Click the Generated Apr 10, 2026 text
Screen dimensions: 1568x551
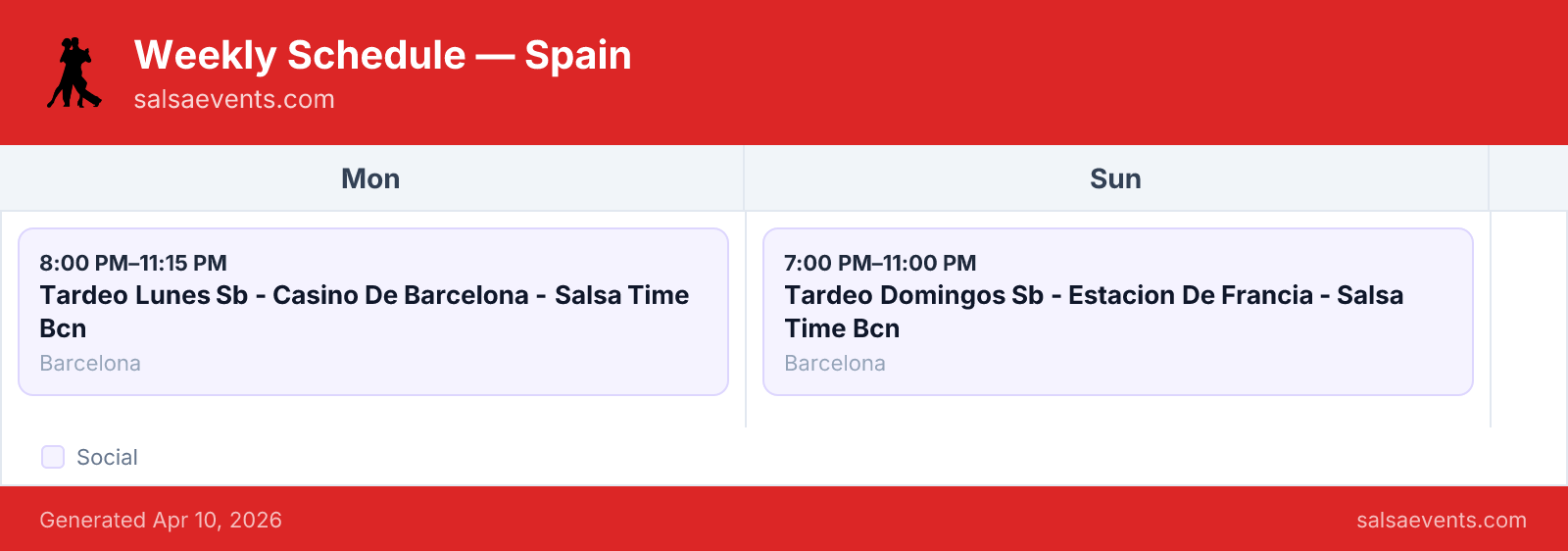[x=161, y=520]
